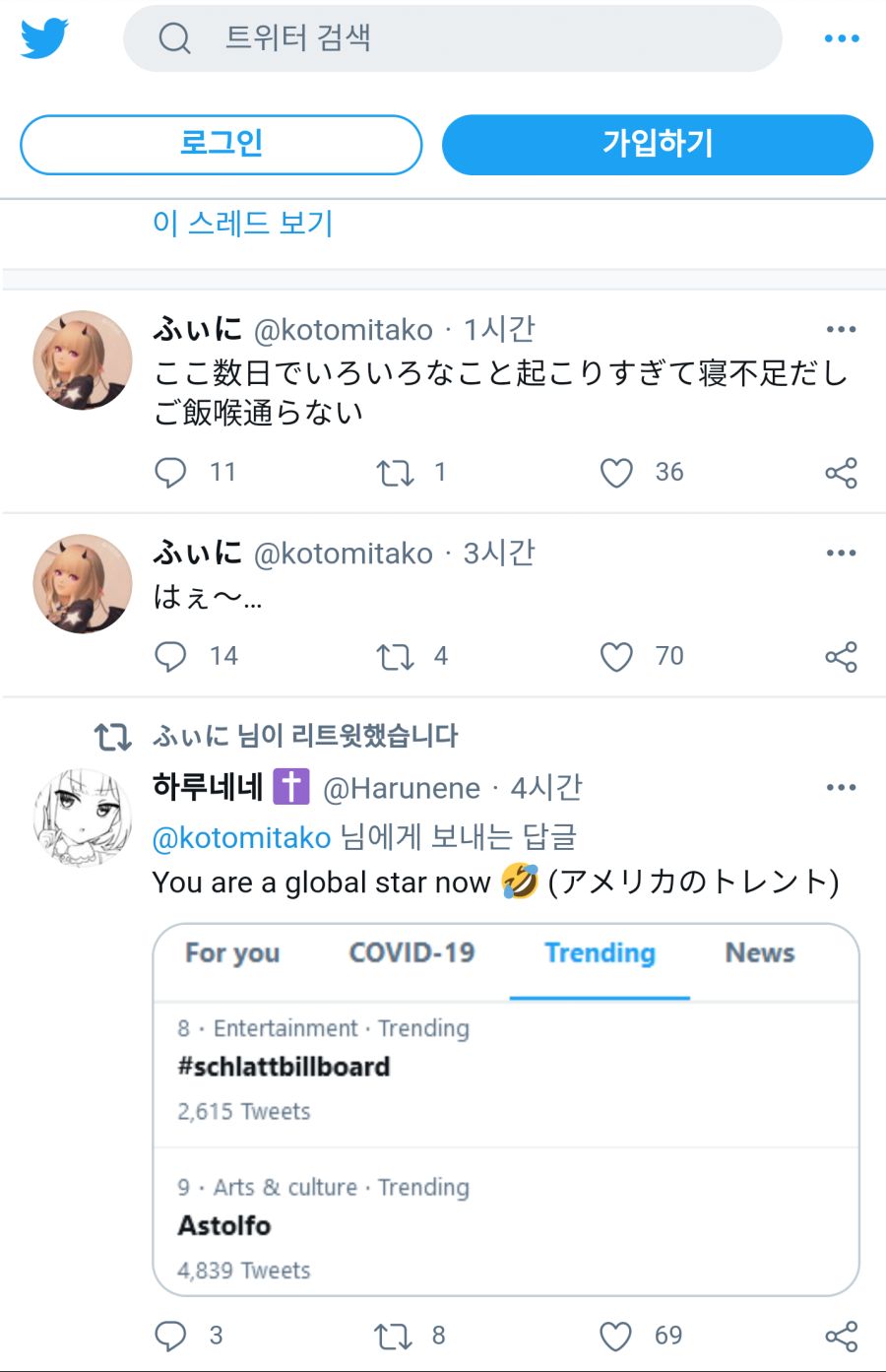The height and width of the screenshot is (1372, 886).
Task: Retweet the はぇ〜 tweet with 4 retweets
Action: click(x=395, y=657)
